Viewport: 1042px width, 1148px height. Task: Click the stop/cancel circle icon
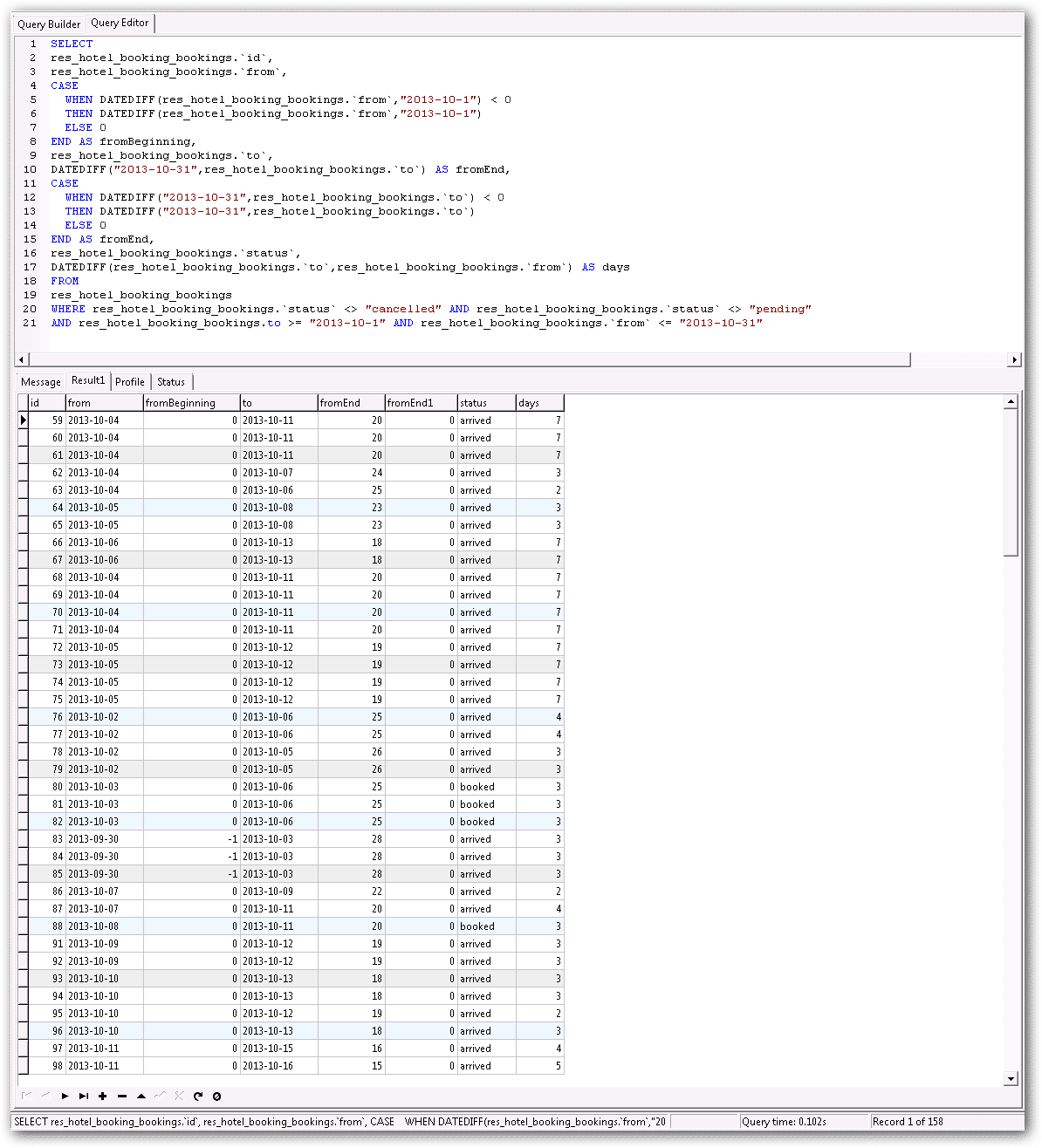click(x=216, y=1096)
